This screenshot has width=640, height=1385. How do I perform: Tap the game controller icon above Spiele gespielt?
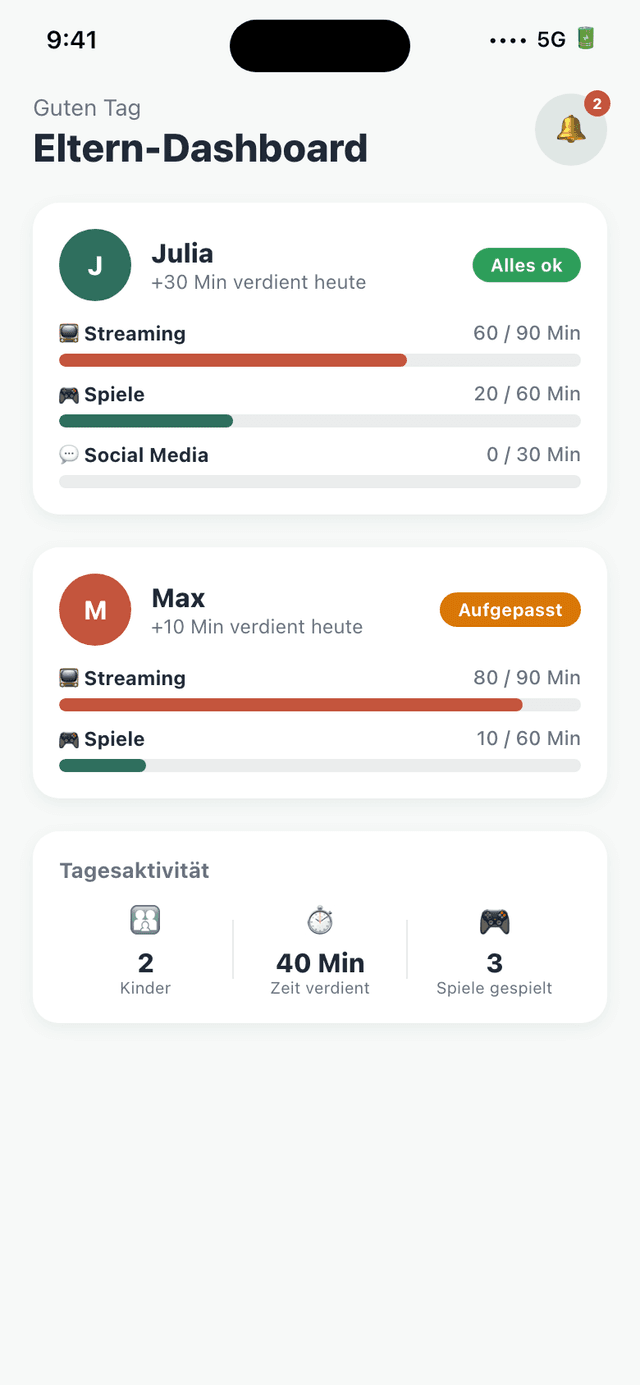[x=494, y=920]
